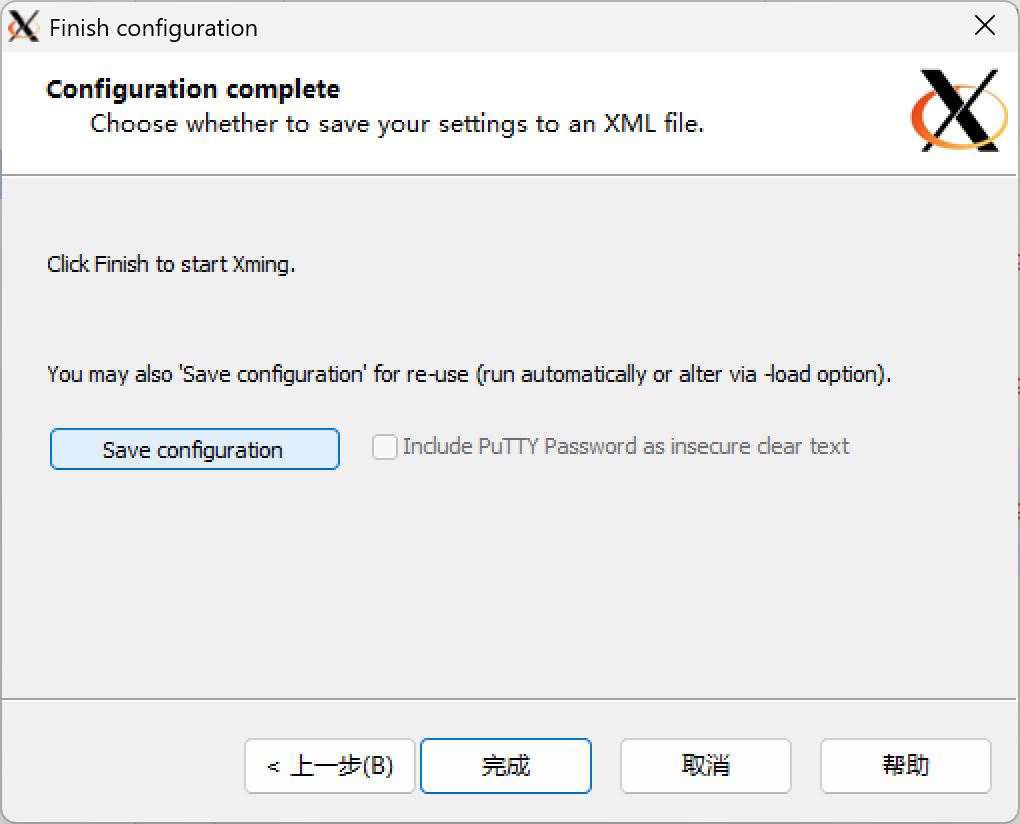This screenshot has height=824, width=1020.
Task: Click the Xming icon in the title bar
Action: point(23,27)
